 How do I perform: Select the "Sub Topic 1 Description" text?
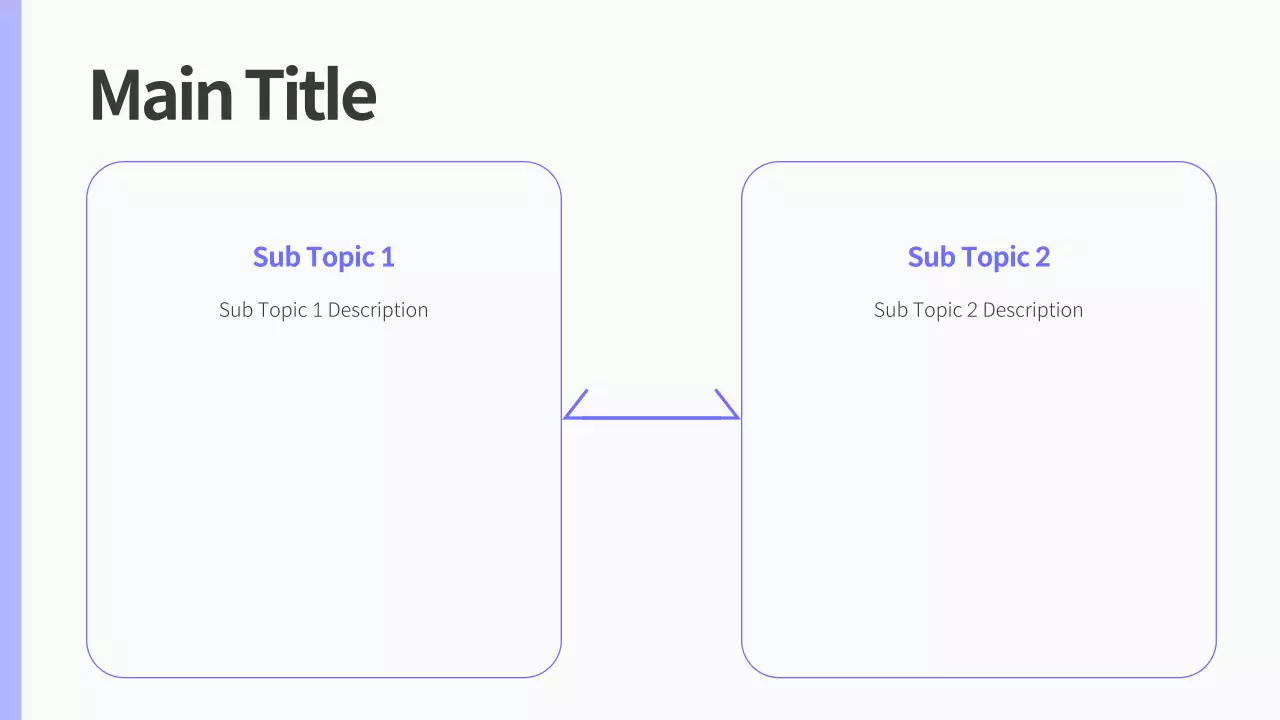323,310
